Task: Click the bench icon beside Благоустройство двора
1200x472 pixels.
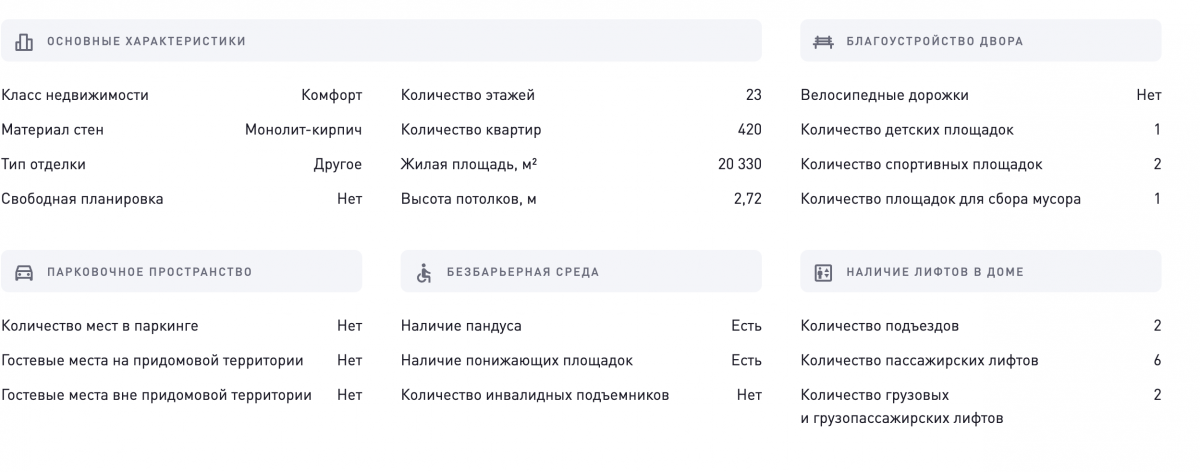Action: (x=823, y=42)
